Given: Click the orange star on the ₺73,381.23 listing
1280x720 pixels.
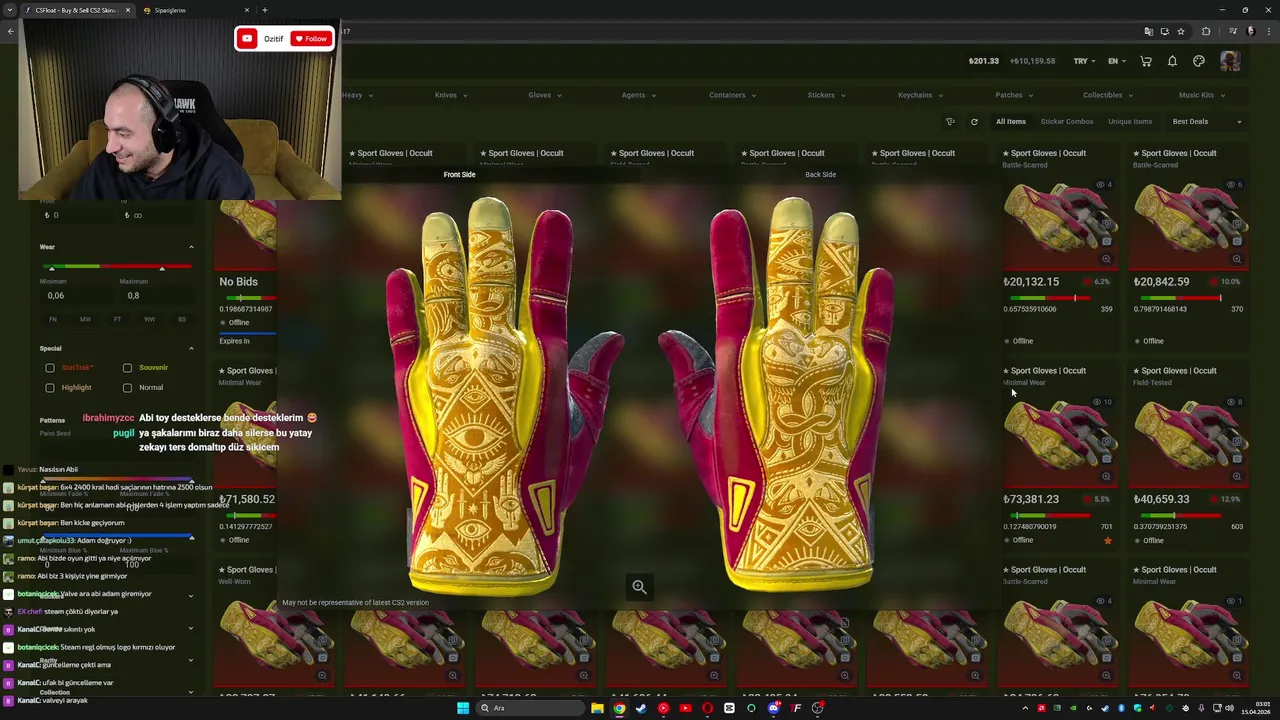Looking at the screenshot, I should [1107, 541].
